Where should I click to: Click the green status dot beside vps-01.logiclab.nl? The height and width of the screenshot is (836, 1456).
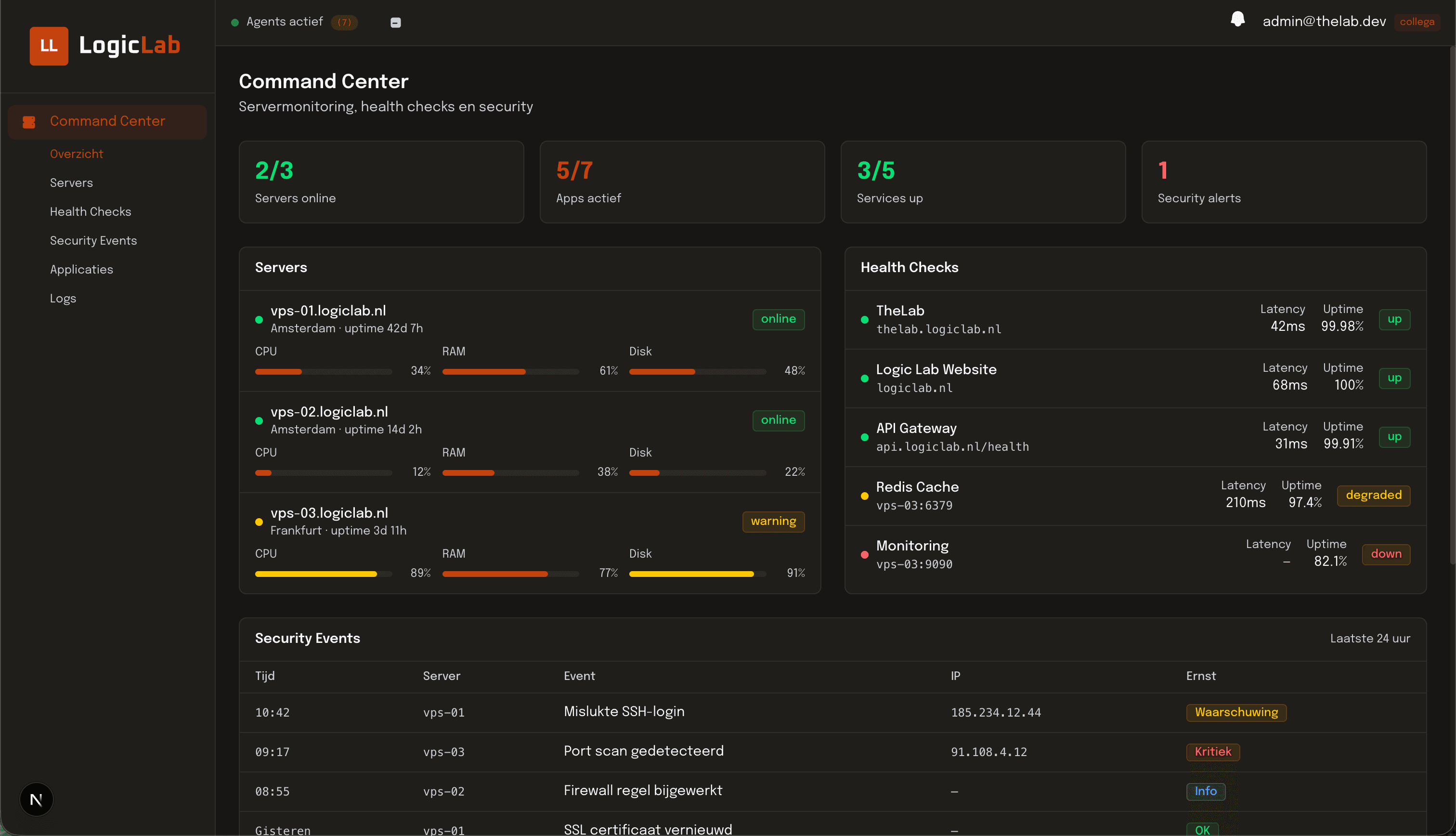[x=259, y=320]
